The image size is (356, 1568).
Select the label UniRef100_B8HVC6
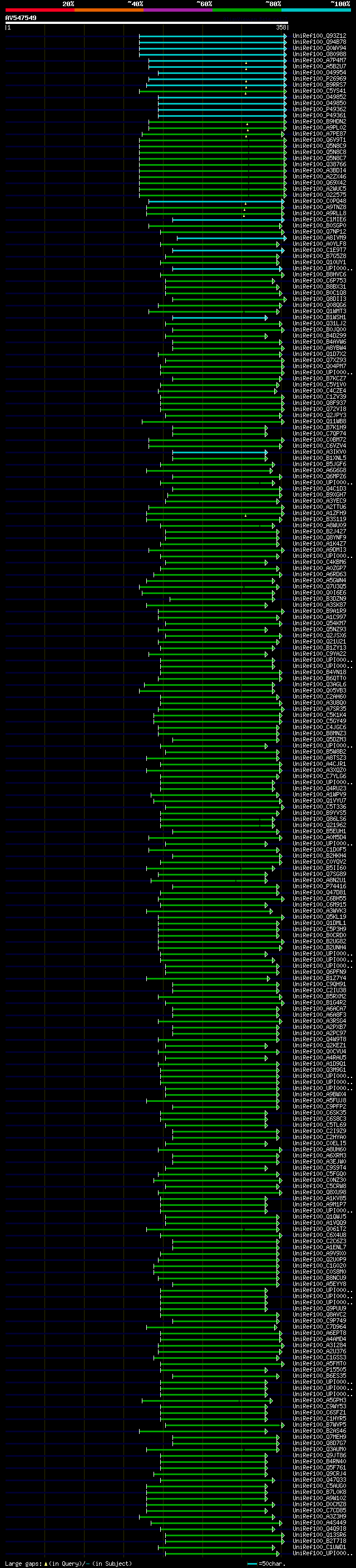pyautogui.click(x=319, y=275)
